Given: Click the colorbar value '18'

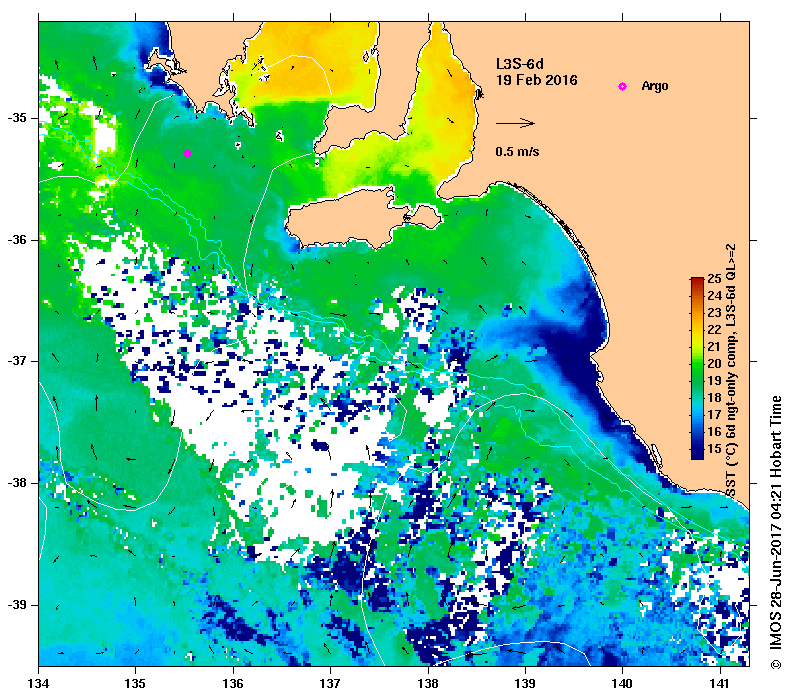Looking at the screenshot, I should [714, 397].
